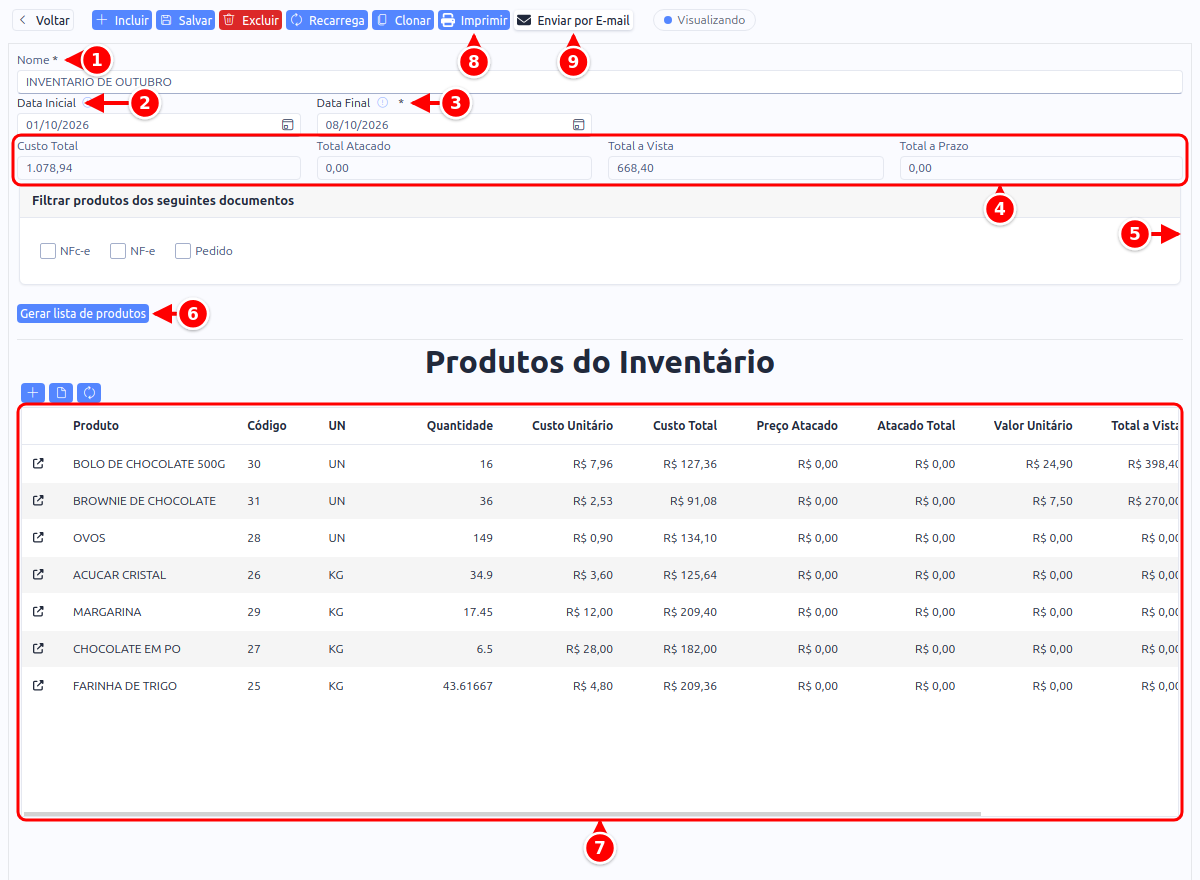Select ACUCAR CRISTAL product name
1200x880 pixels.
pos(120,575)
